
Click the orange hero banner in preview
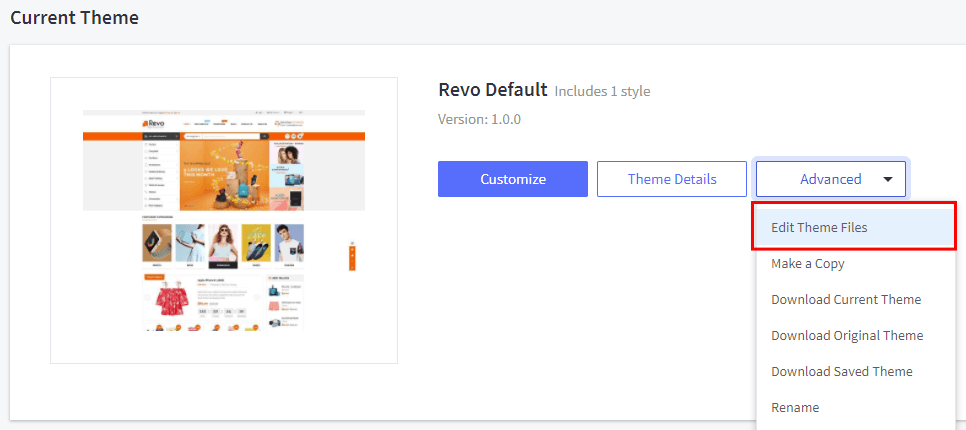224,172
